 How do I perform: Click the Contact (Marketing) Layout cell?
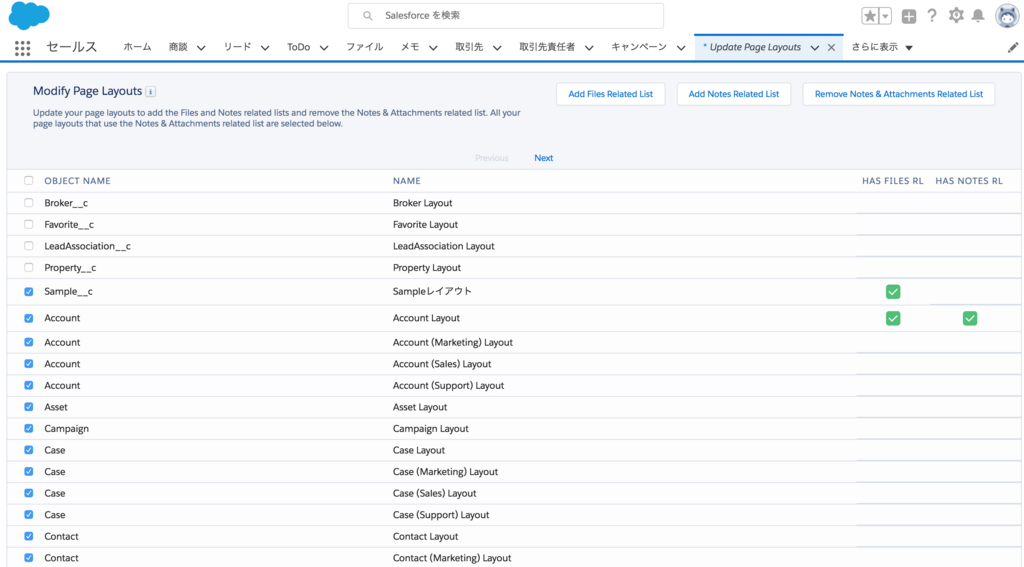pos(452,558)
